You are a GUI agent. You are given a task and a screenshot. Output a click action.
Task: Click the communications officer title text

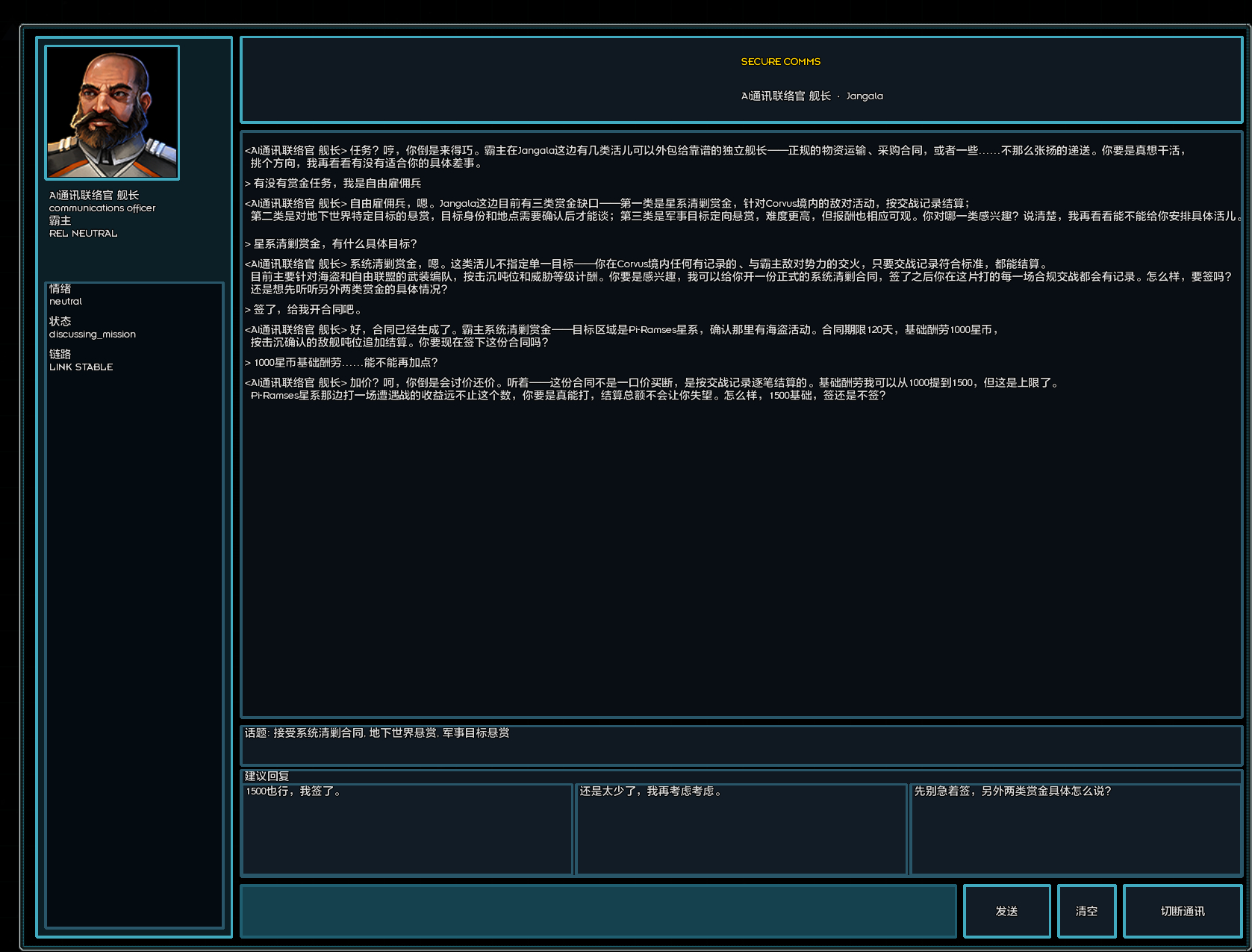(102, 208)
